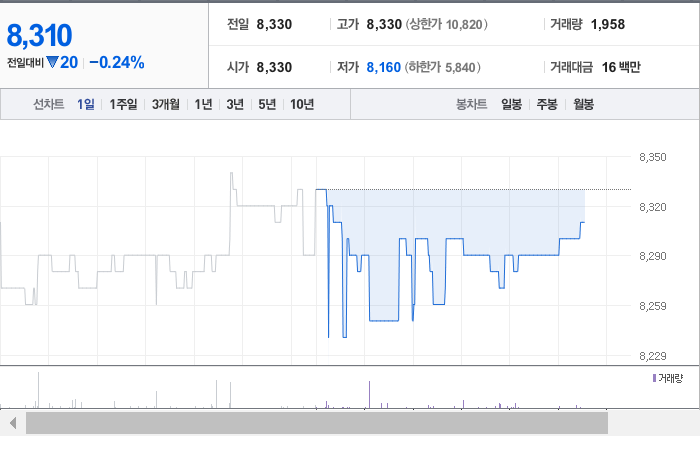Click the 8,350 y-axis label

tap(653, 157)
